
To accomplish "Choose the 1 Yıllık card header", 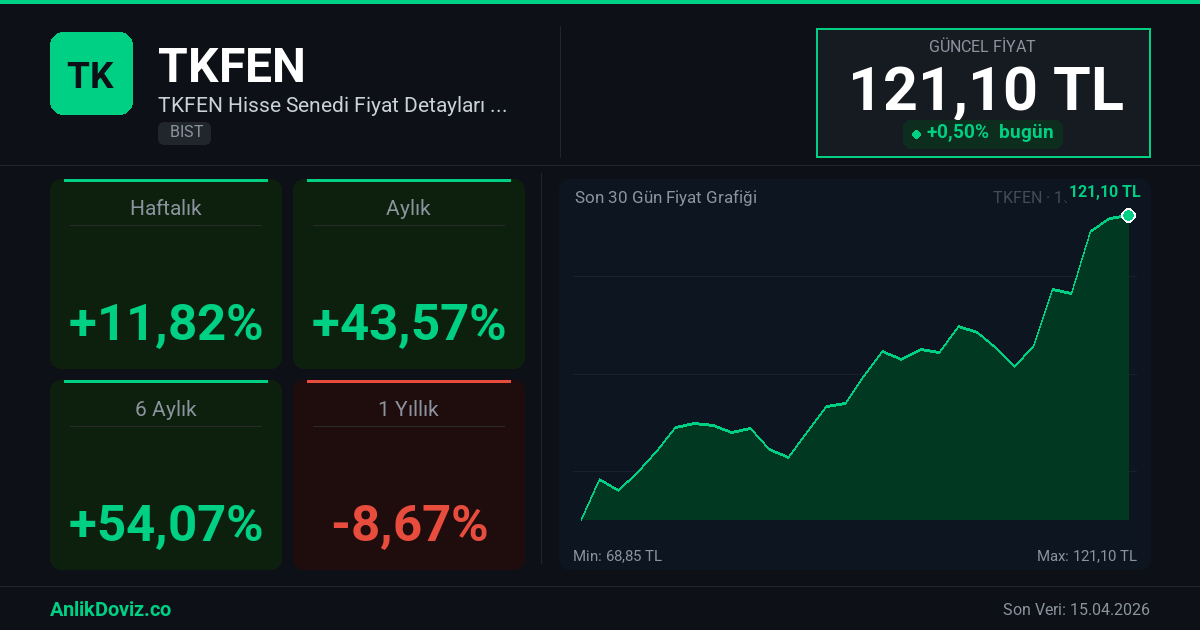I will coord(408,409).
